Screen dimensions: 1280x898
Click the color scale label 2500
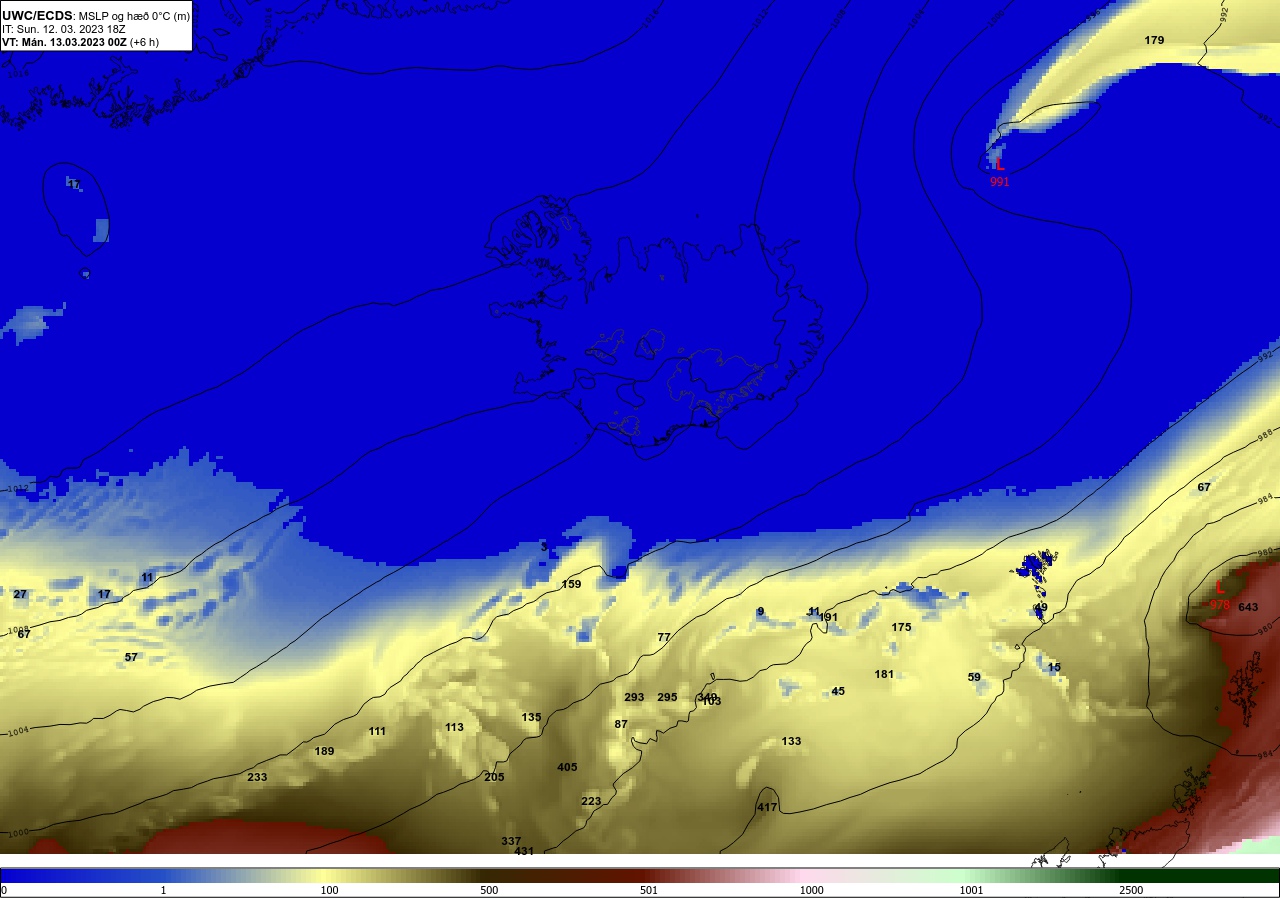coord(1131,890)
